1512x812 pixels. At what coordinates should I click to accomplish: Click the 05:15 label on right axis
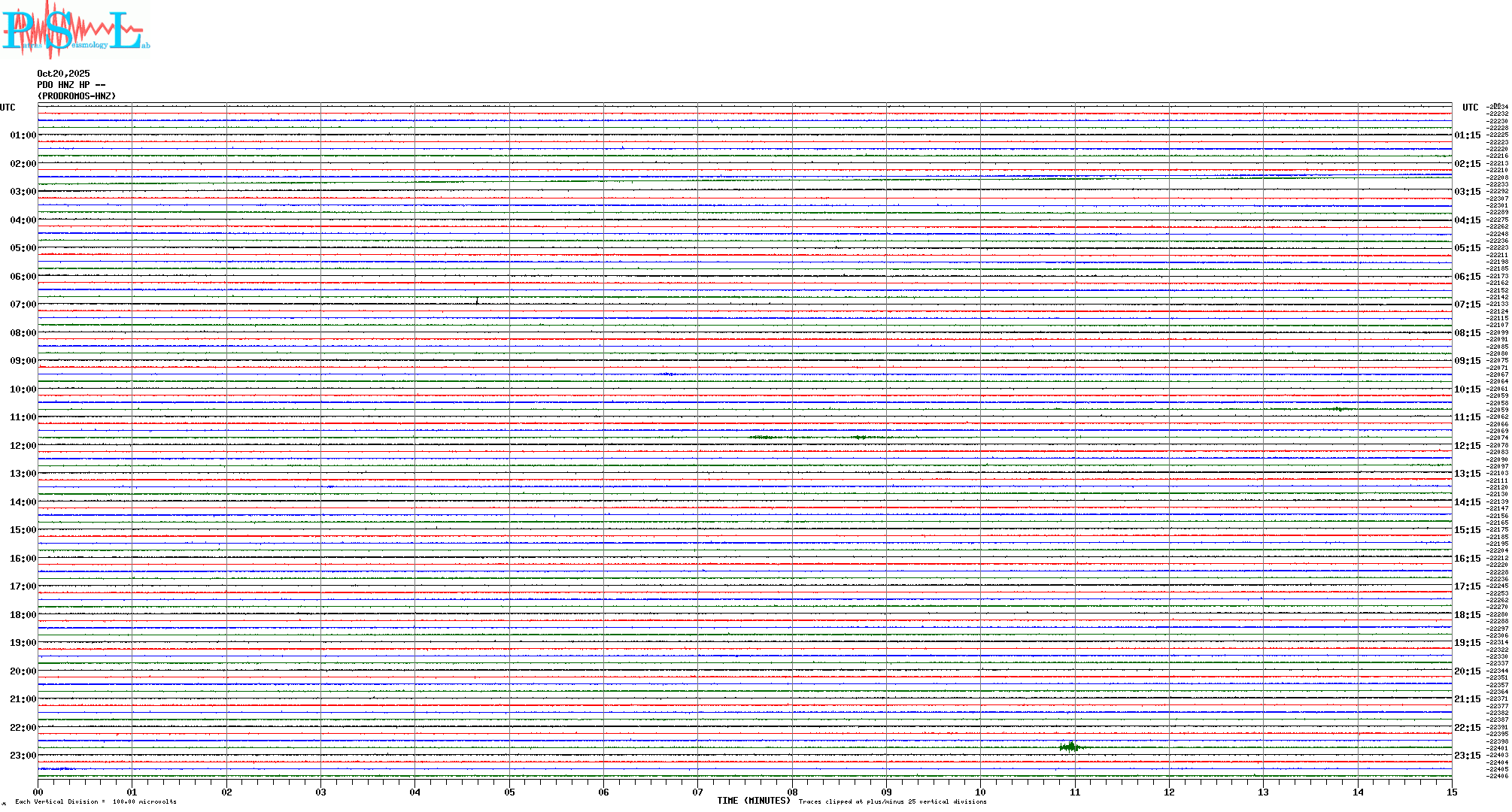[x=1467, y=248]
